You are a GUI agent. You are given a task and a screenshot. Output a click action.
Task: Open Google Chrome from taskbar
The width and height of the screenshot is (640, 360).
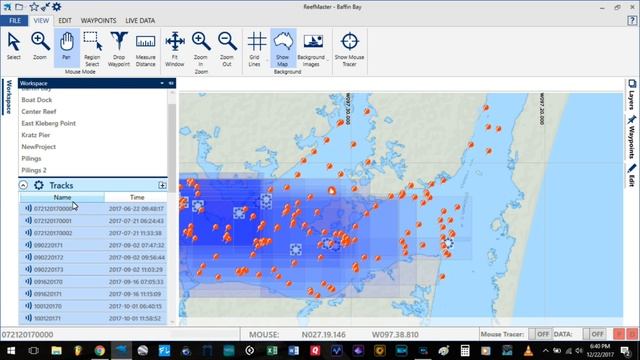tap(99, 351)
